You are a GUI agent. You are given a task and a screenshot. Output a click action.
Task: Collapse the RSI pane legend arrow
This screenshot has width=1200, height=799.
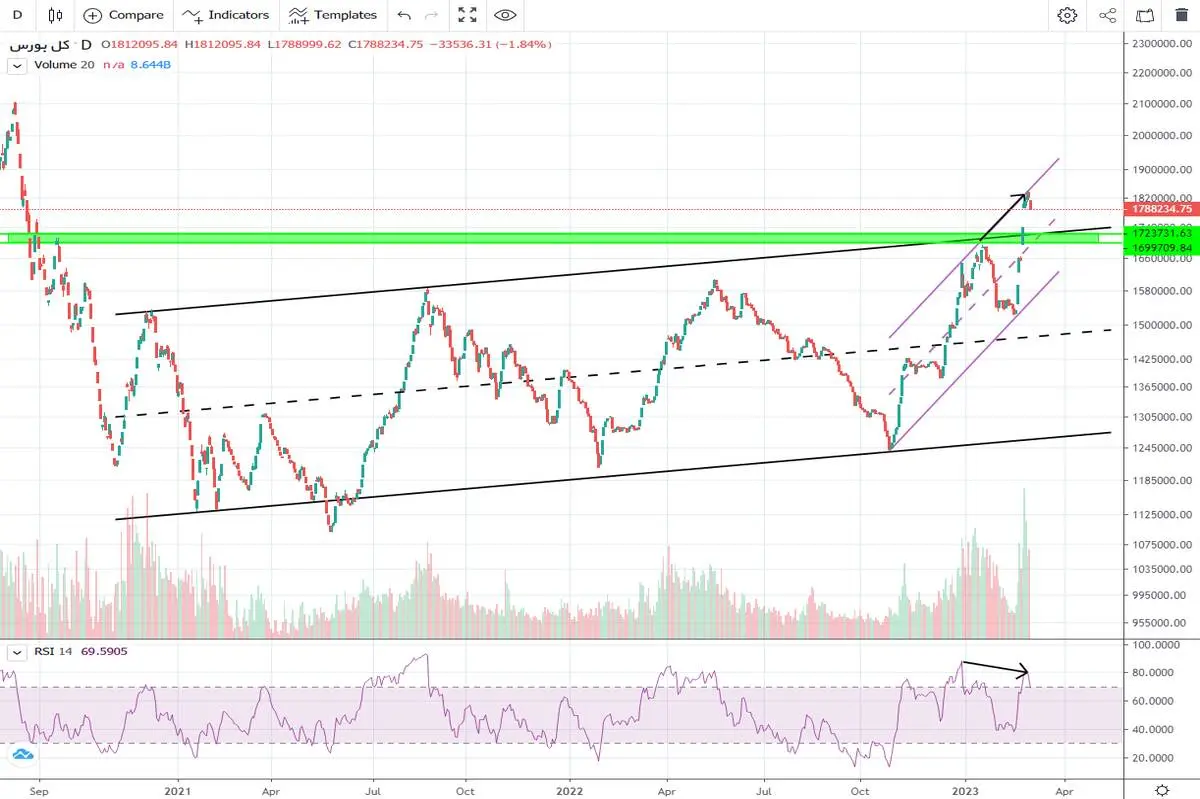[x=16, y=652]
